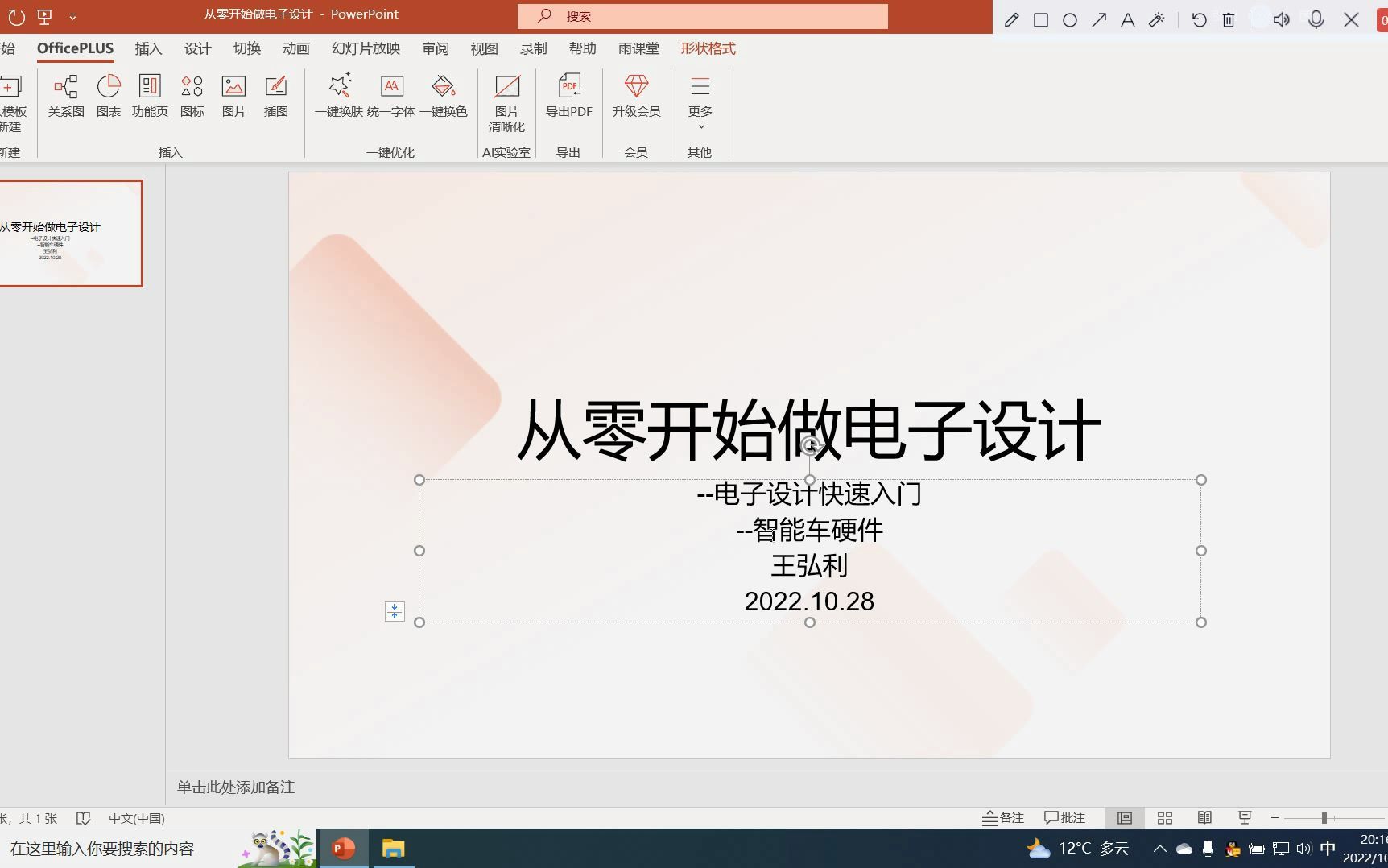Click the spell check icon in status bar

pos(83,818)
